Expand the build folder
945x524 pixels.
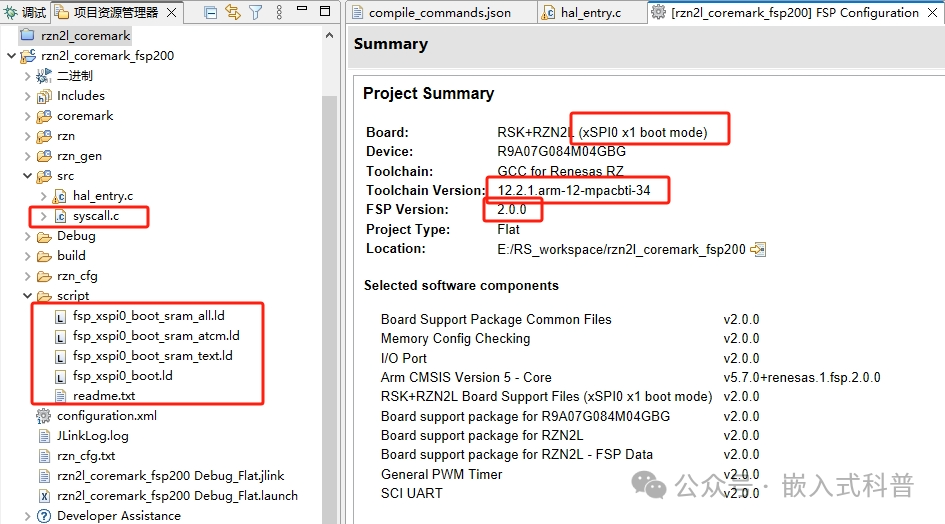(27, 256)
